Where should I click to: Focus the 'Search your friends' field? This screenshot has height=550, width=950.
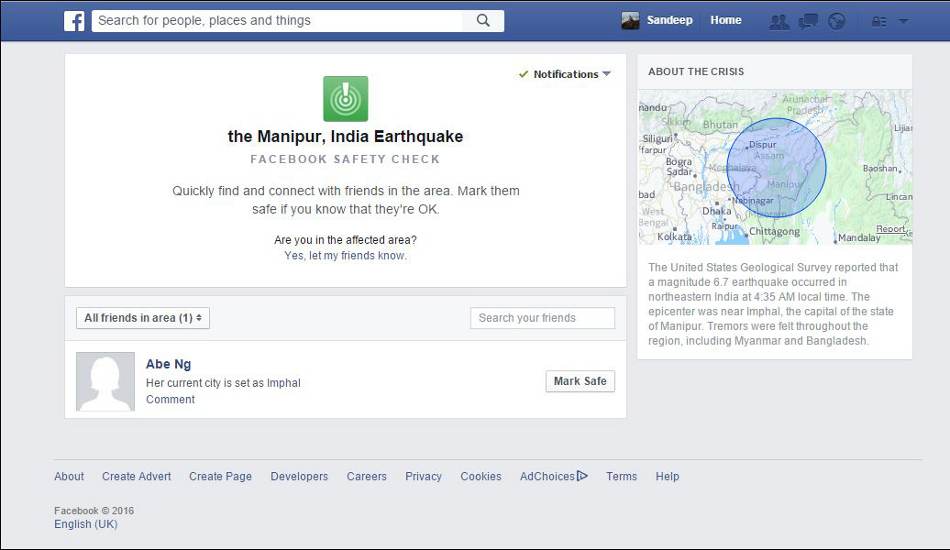[542, 318]
